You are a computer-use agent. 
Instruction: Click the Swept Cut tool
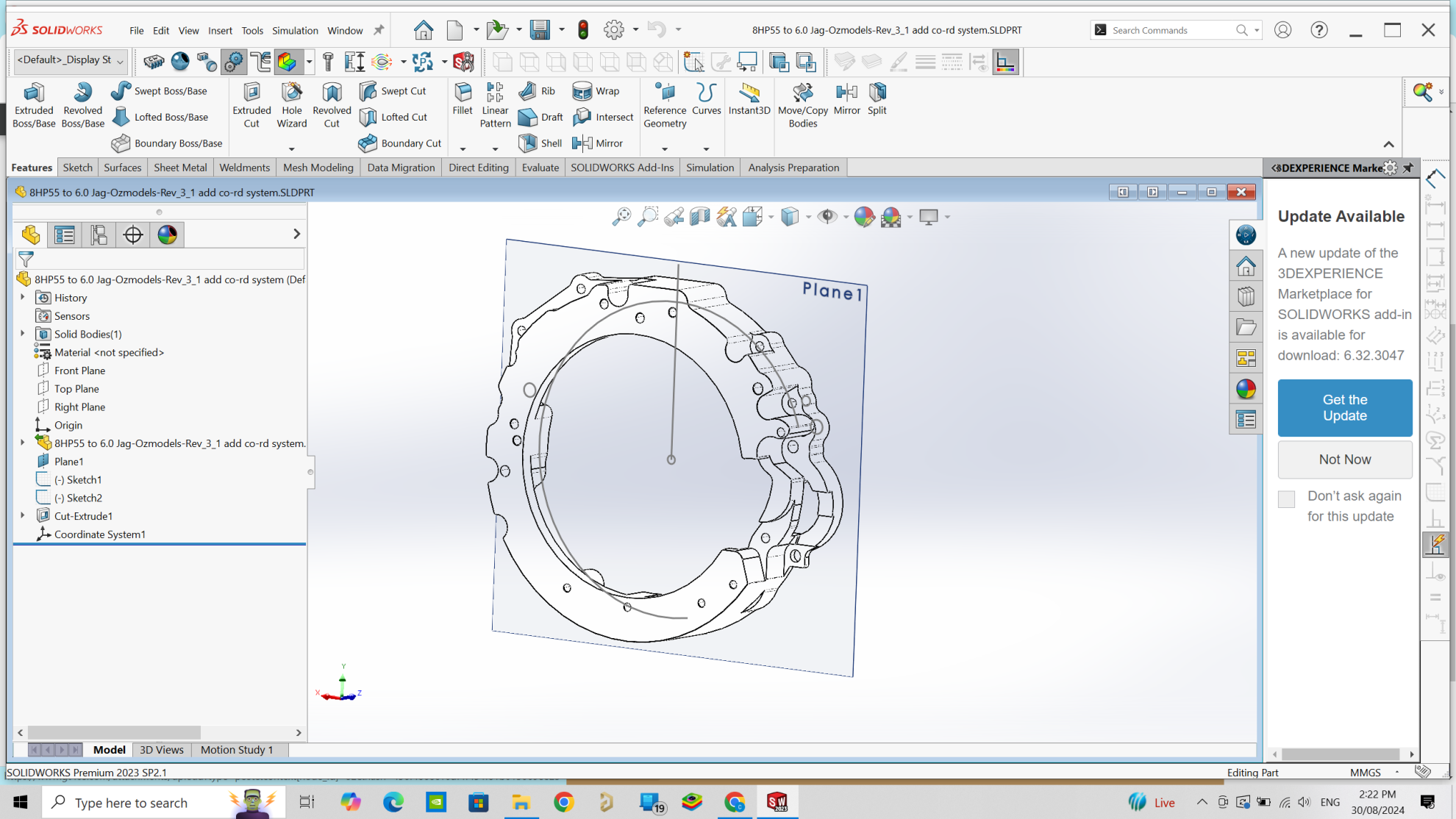[x=393, y=90]
